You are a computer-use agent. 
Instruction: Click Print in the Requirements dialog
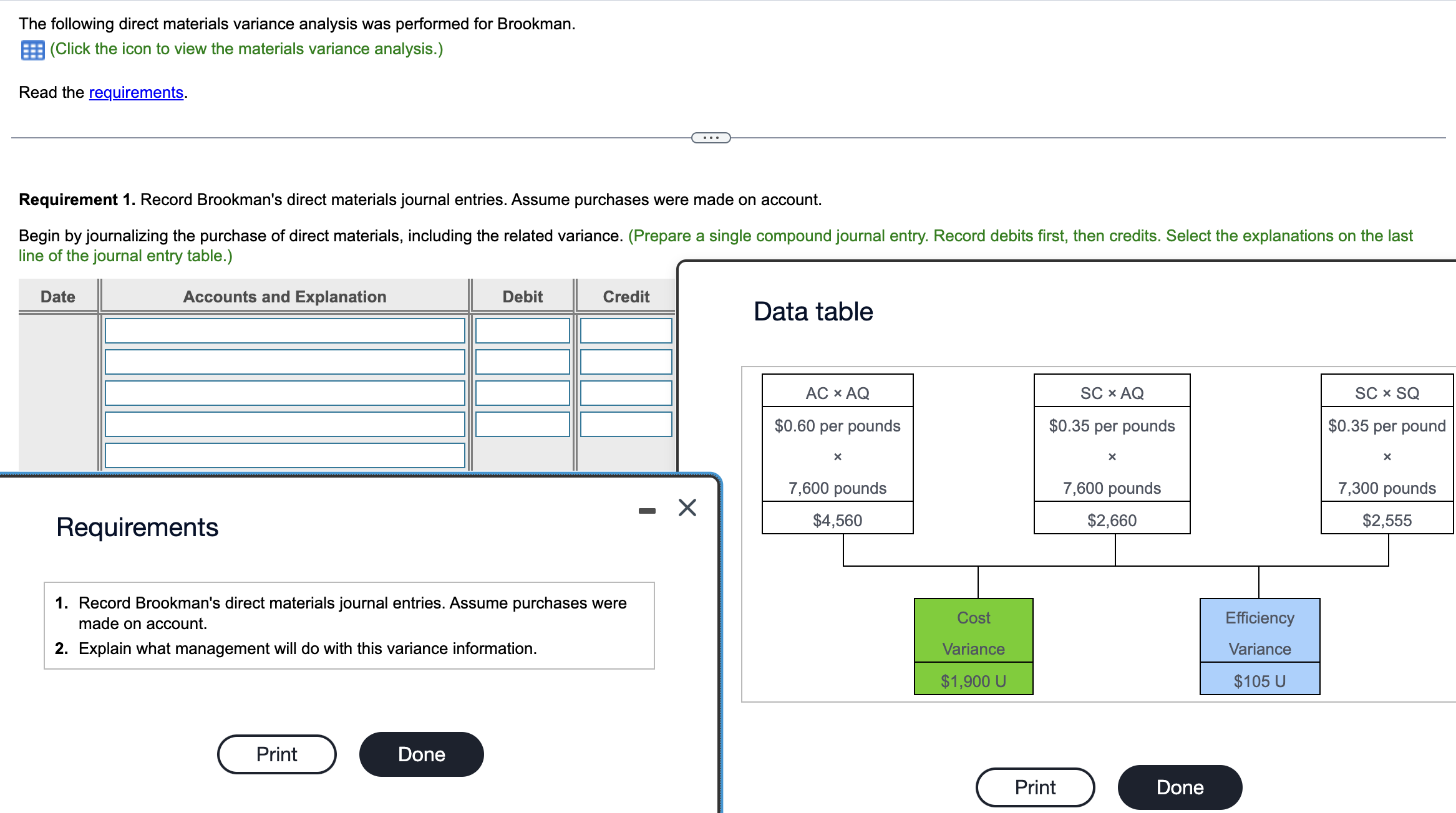point(276,754)
